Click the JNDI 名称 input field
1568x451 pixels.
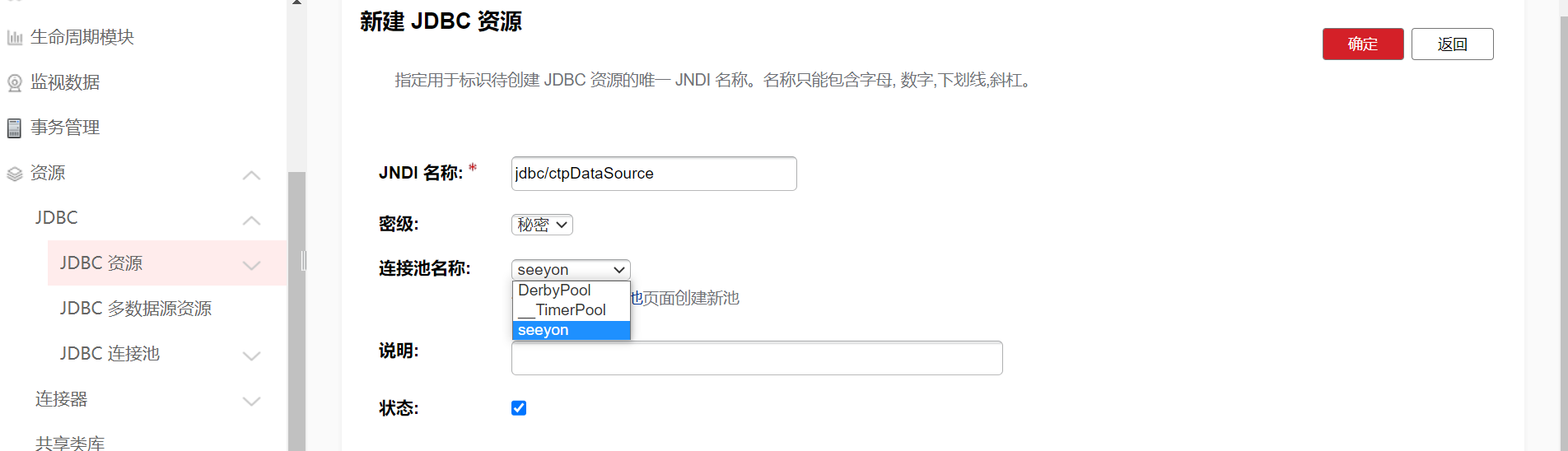click(653, 174)
